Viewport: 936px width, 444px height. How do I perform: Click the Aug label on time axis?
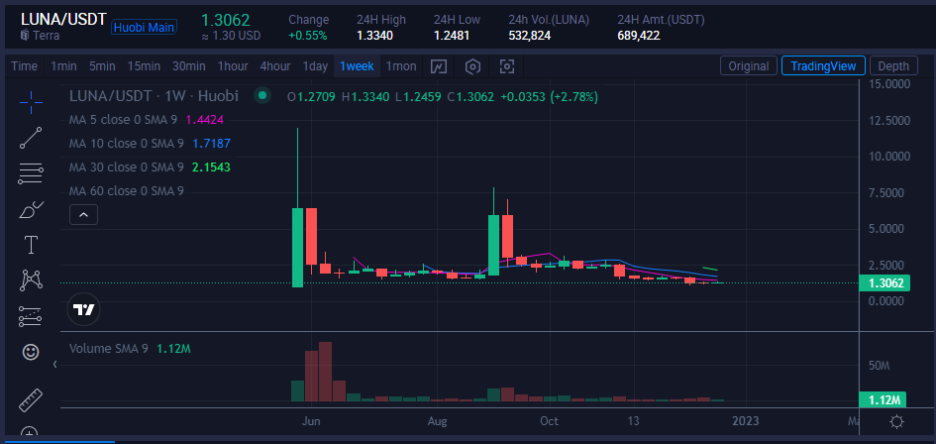click(x=438, y=421)
